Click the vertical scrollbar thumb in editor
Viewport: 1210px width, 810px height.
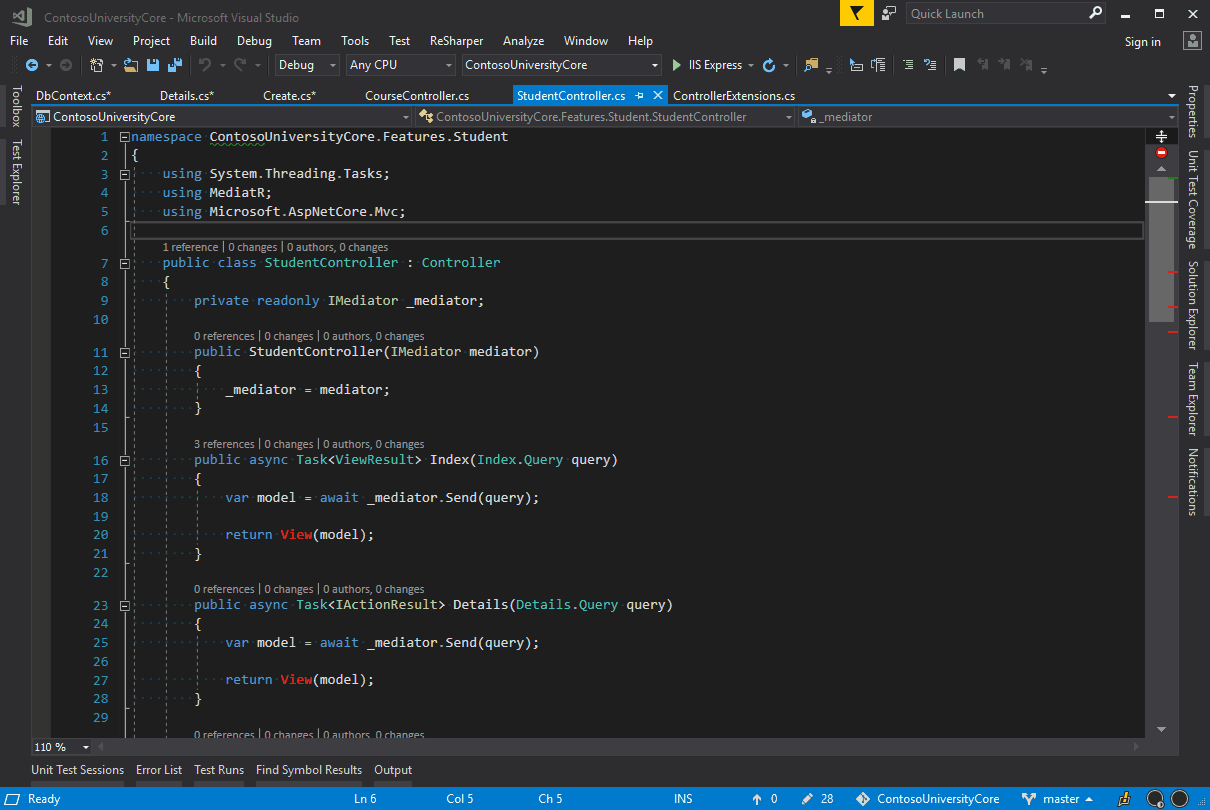[x=1161, y=250]
